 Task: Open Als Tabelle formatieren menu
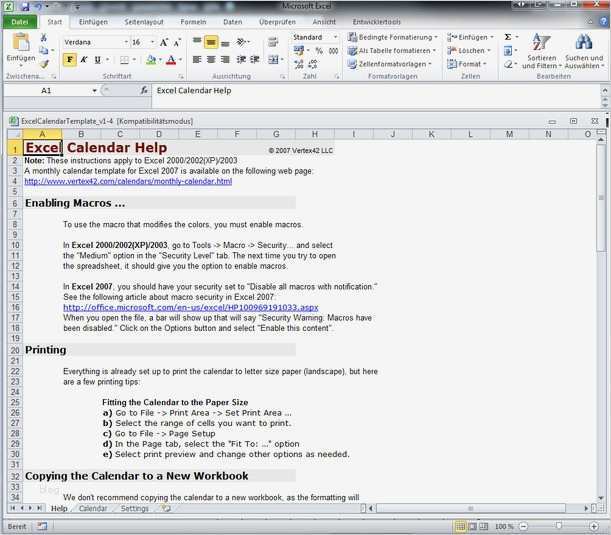[x=392, y=51]
